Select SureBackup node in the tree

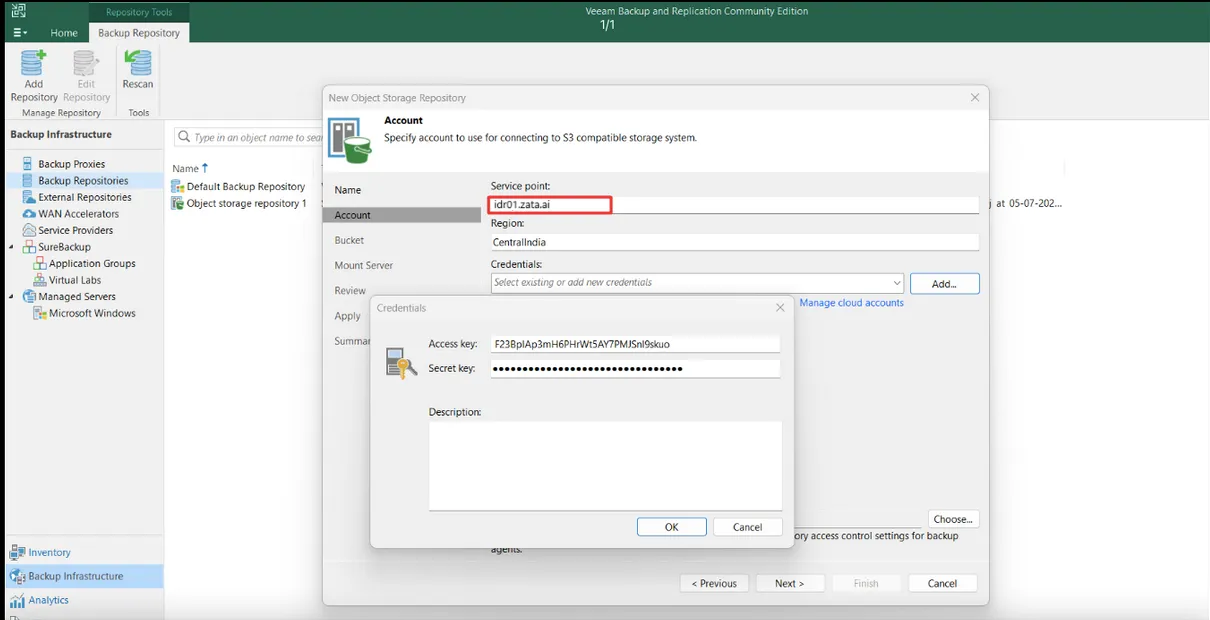(x=64, y=247)
